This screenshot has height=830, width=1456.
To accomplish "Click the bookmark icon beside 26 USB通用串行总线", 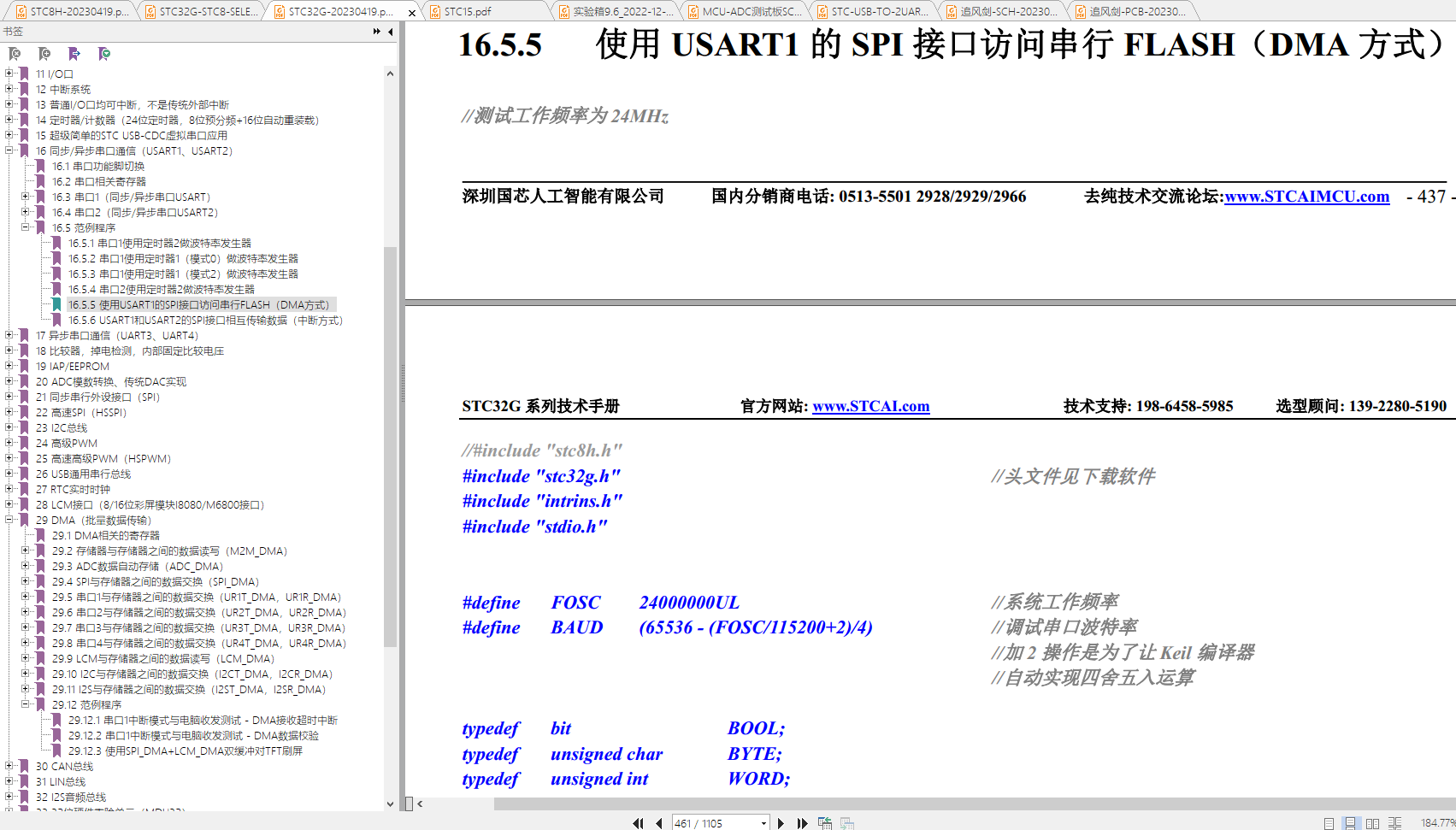I will [24, 474].
